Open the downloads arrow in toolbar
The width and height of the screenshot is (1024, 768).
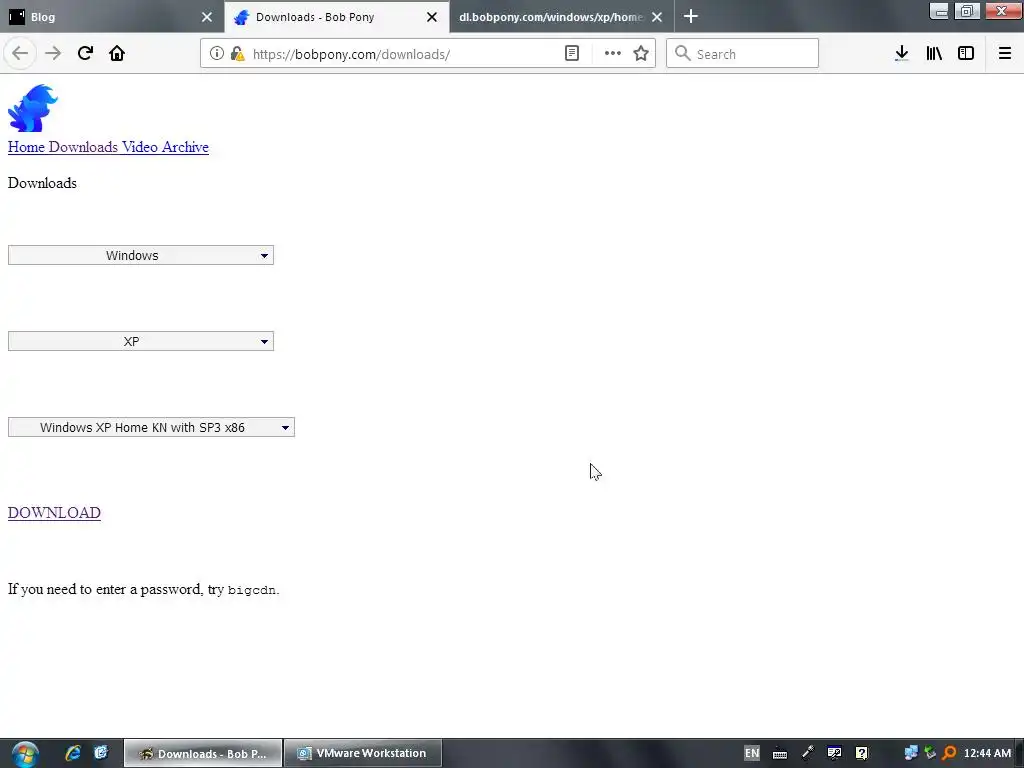click(x=902, y=54)
